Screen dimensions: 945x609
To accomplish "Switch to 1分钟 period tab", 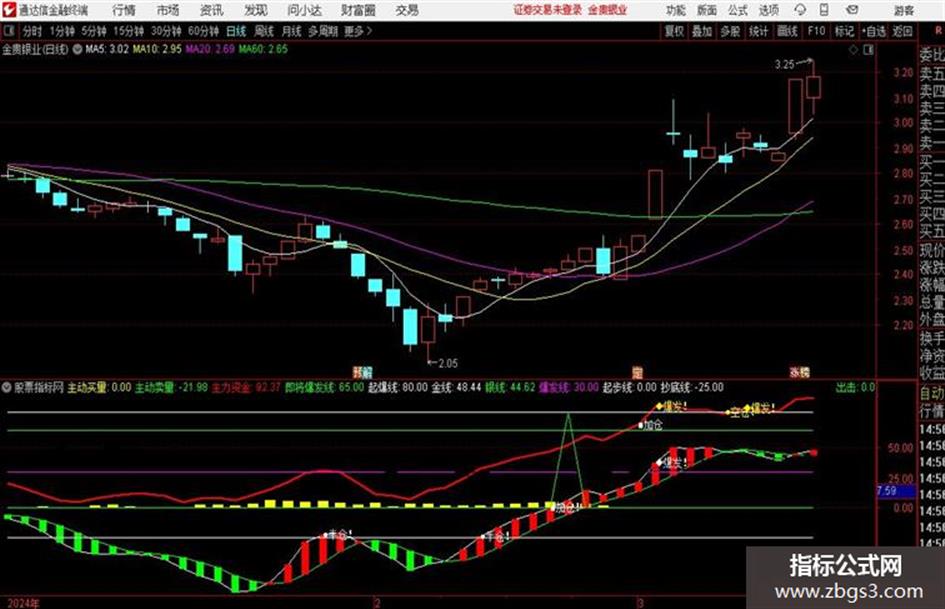I will pyautogui.click(x=61, y=31).
